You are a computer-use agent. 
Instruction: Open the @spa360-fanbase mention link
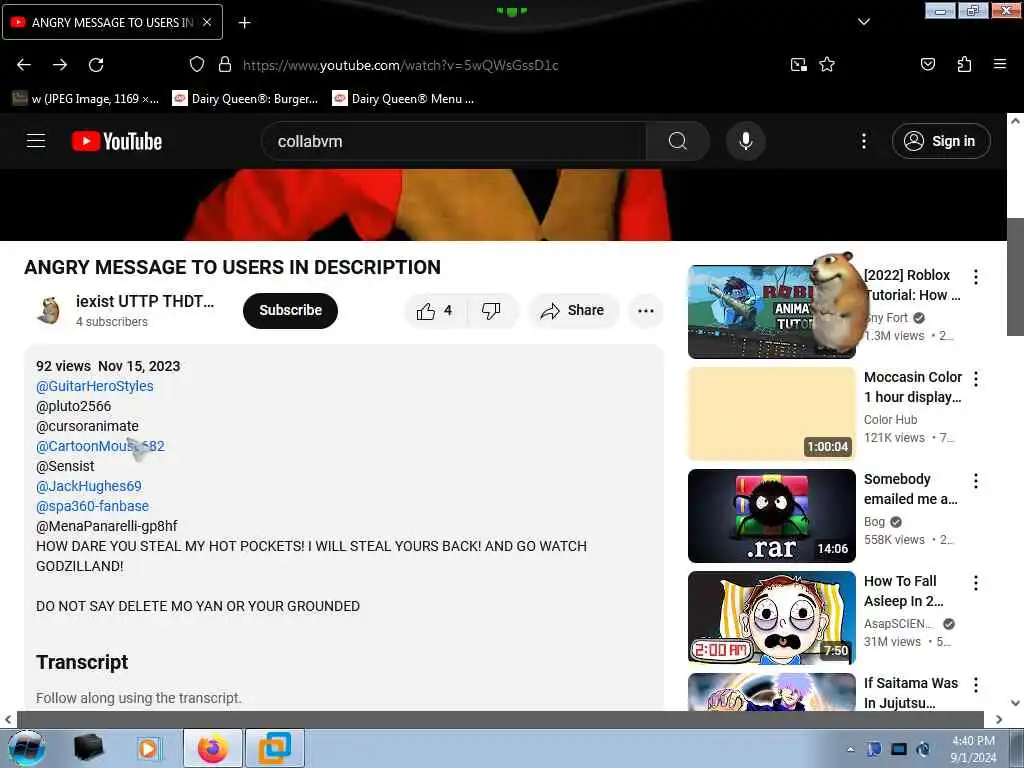[x=92, y=506]
